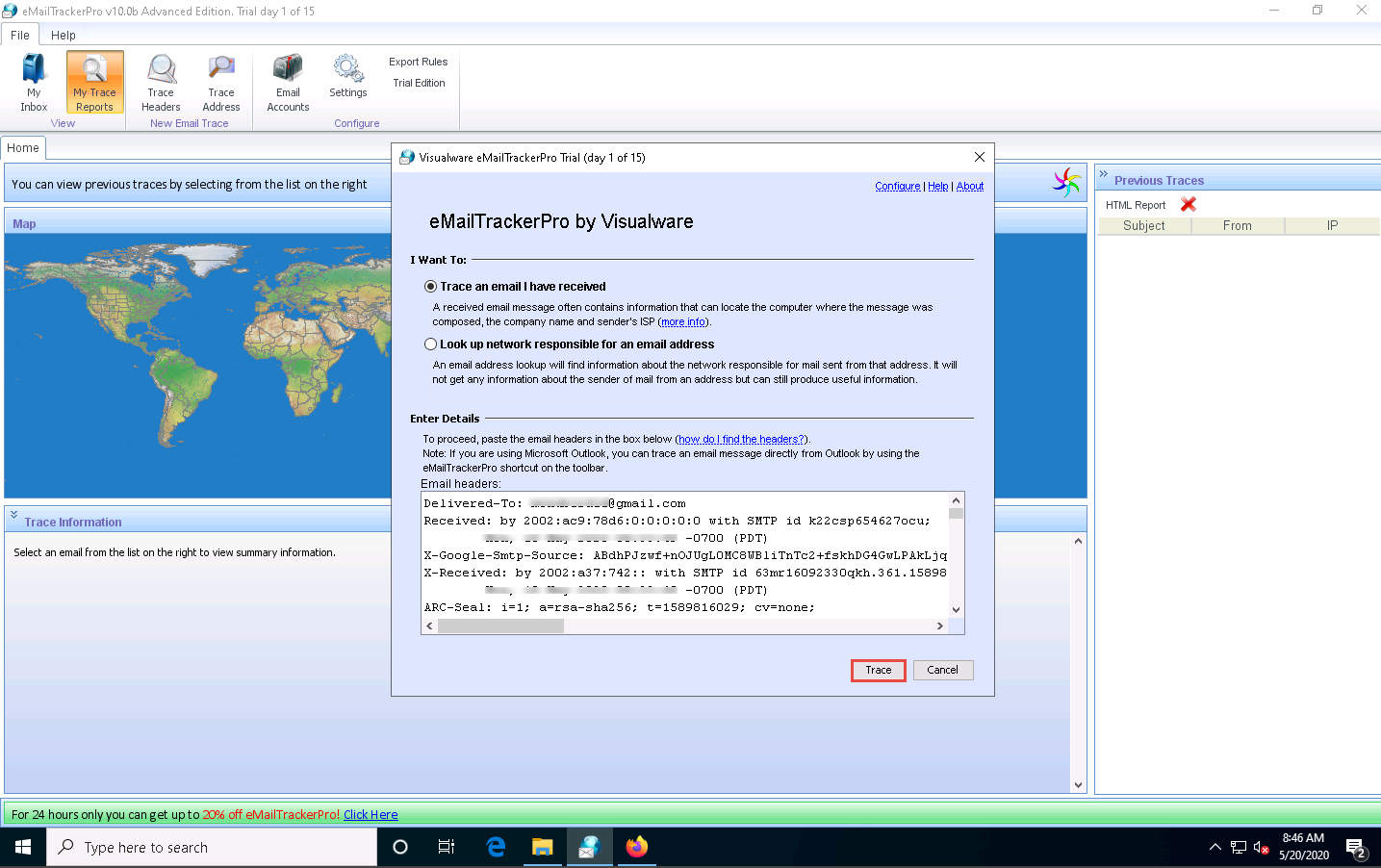1381x868 pixels.
Task: Open the File menu
Action: tap(20, 35)
